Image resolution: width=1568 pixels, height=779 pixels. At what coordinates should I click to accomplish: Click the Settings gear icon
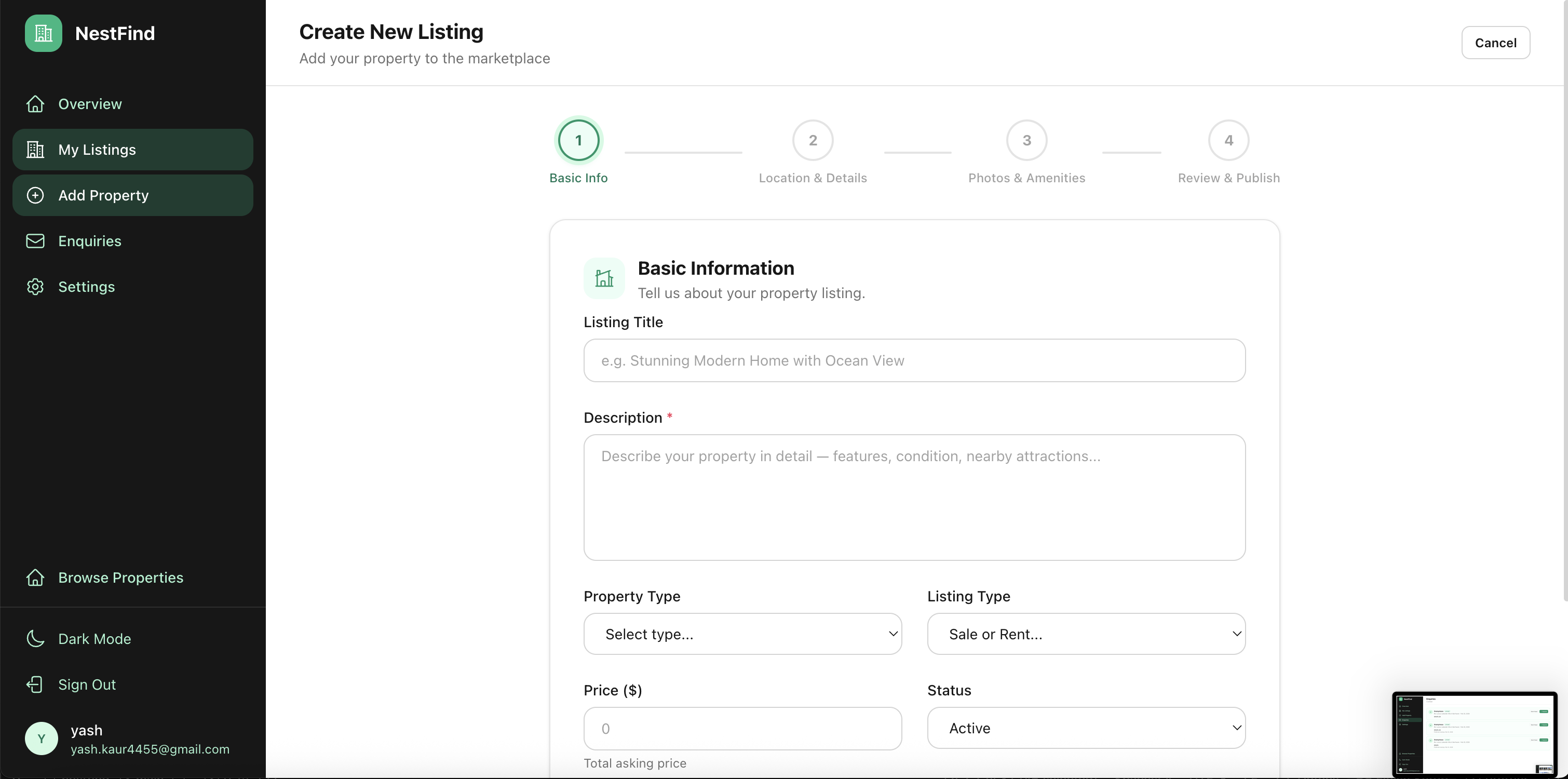(x=35, y=286)
